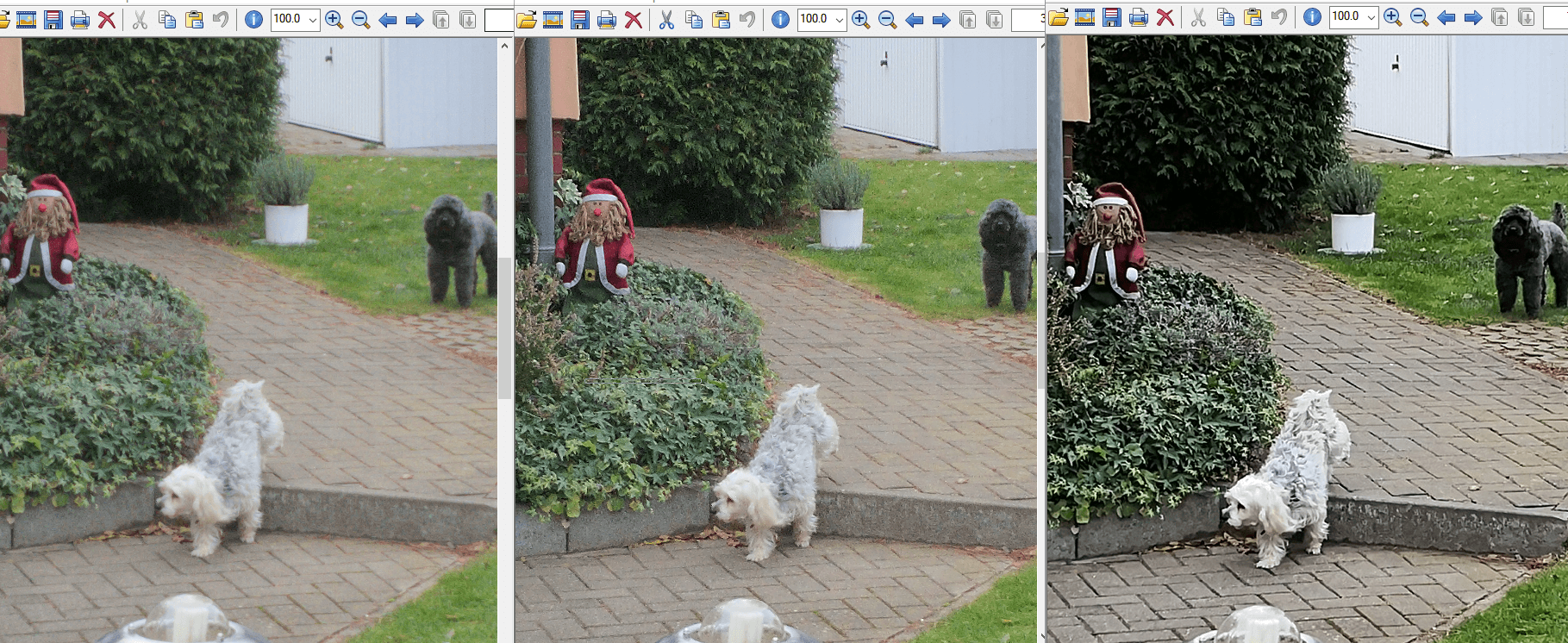Copy the image in the left window
The image size is (1568, 643).
167,19
